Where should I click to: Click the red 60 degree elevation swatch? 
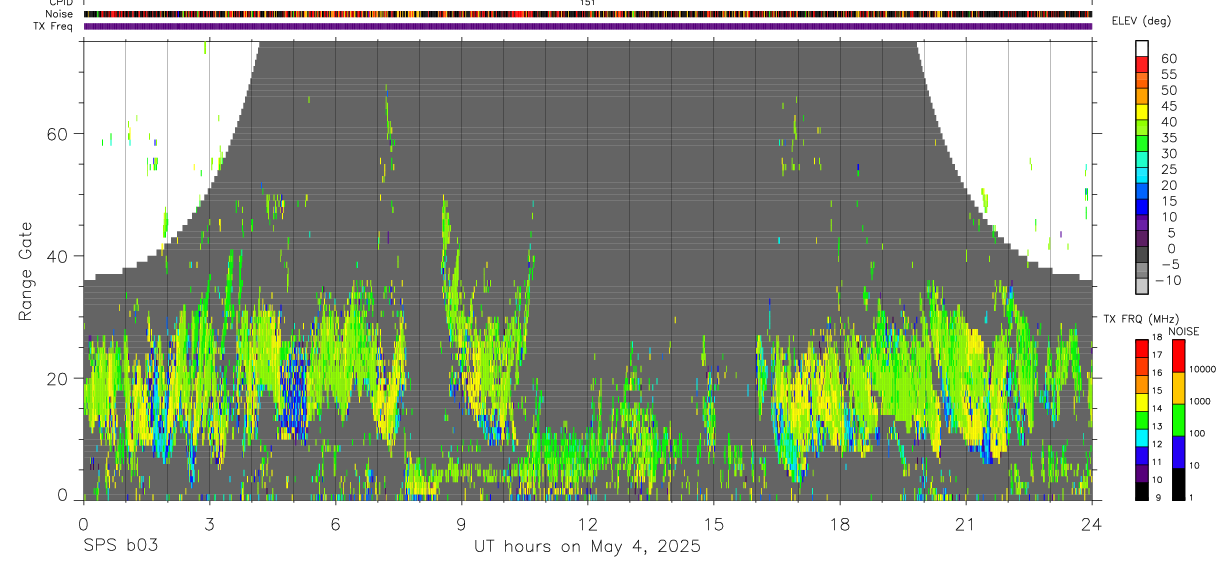click(x=1141, y=64)
